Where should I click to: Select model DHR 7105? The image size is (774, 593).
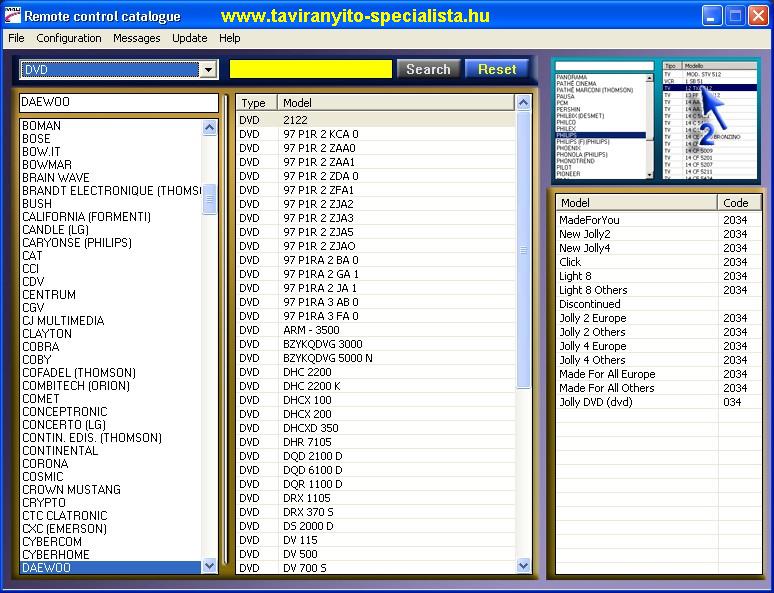click(x=376, y=442)
